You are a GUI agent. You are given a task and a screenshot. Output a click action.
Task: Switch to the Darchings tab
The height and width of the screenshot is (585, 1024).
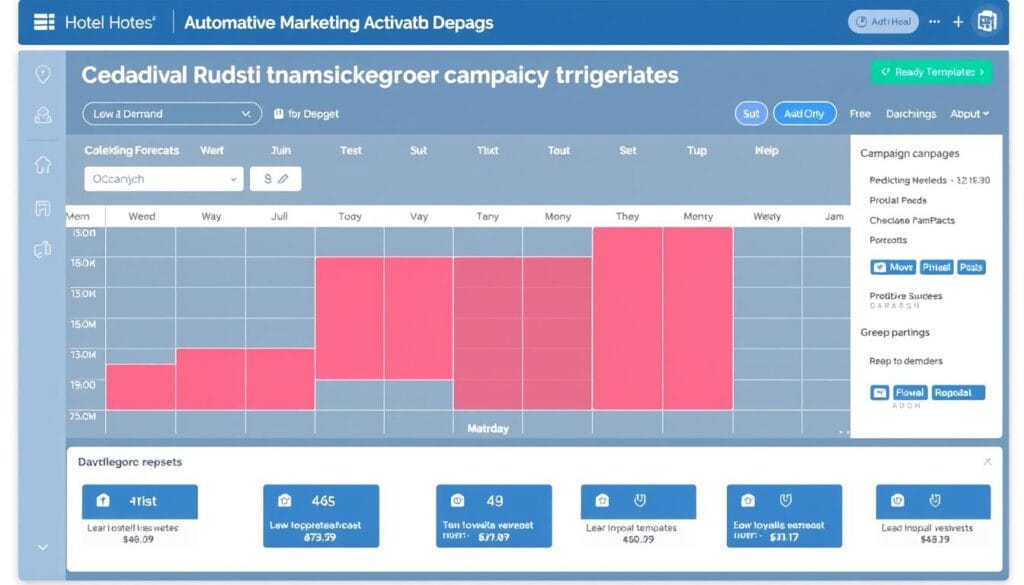point(910,114)
